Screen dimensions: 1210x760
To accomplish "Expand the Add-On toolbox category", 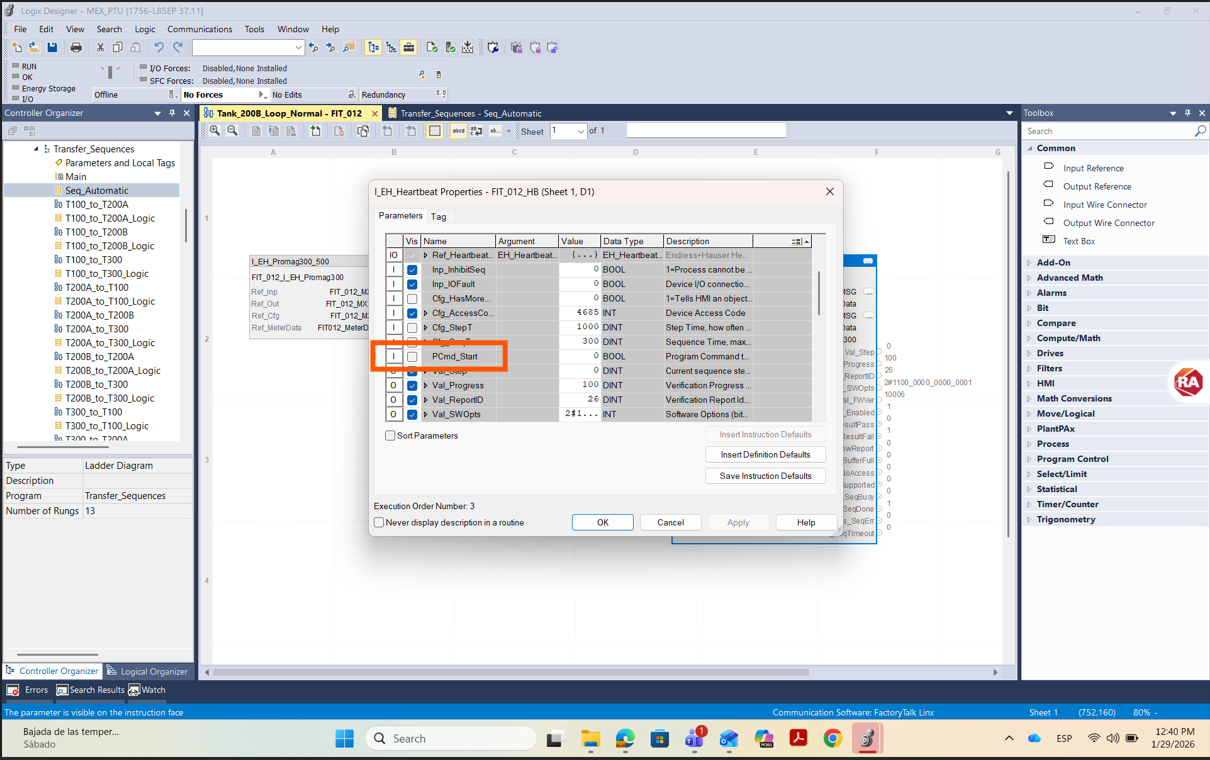I will (x=1030, y=263).
